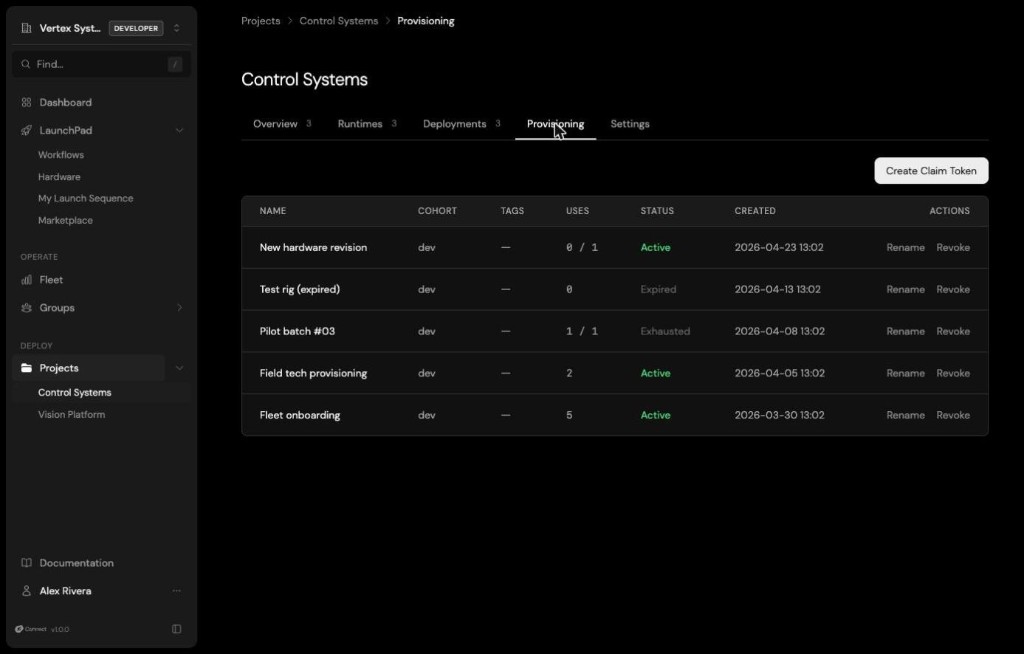Switch to the Settings tab
The height and width of the screenshot is (654, 1024).
(x=630, y=124)
